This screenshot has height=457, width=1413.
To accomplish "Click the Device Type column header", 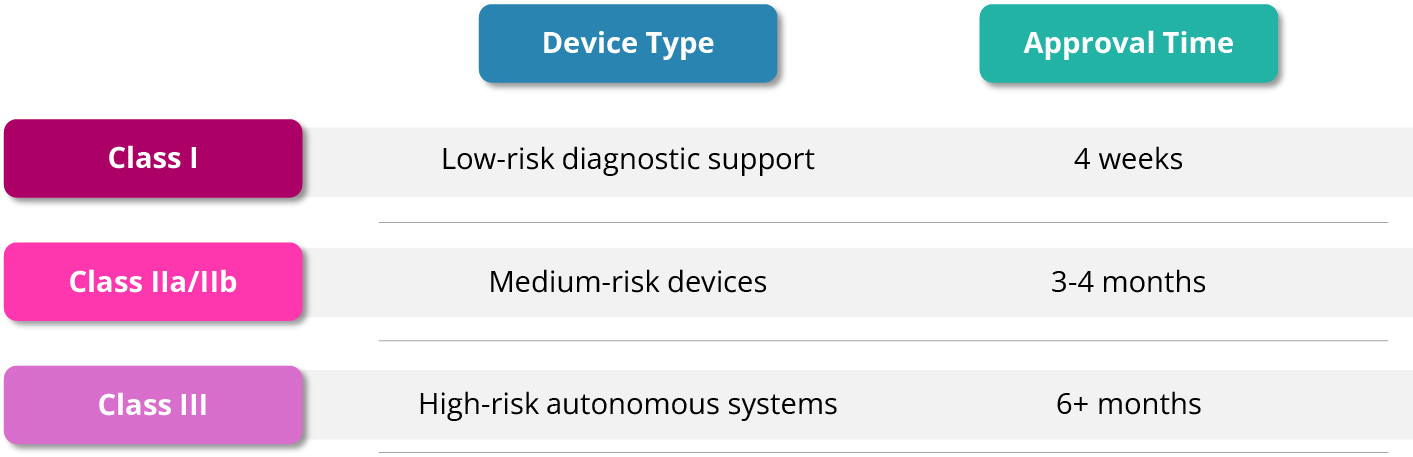I will 627,43.
